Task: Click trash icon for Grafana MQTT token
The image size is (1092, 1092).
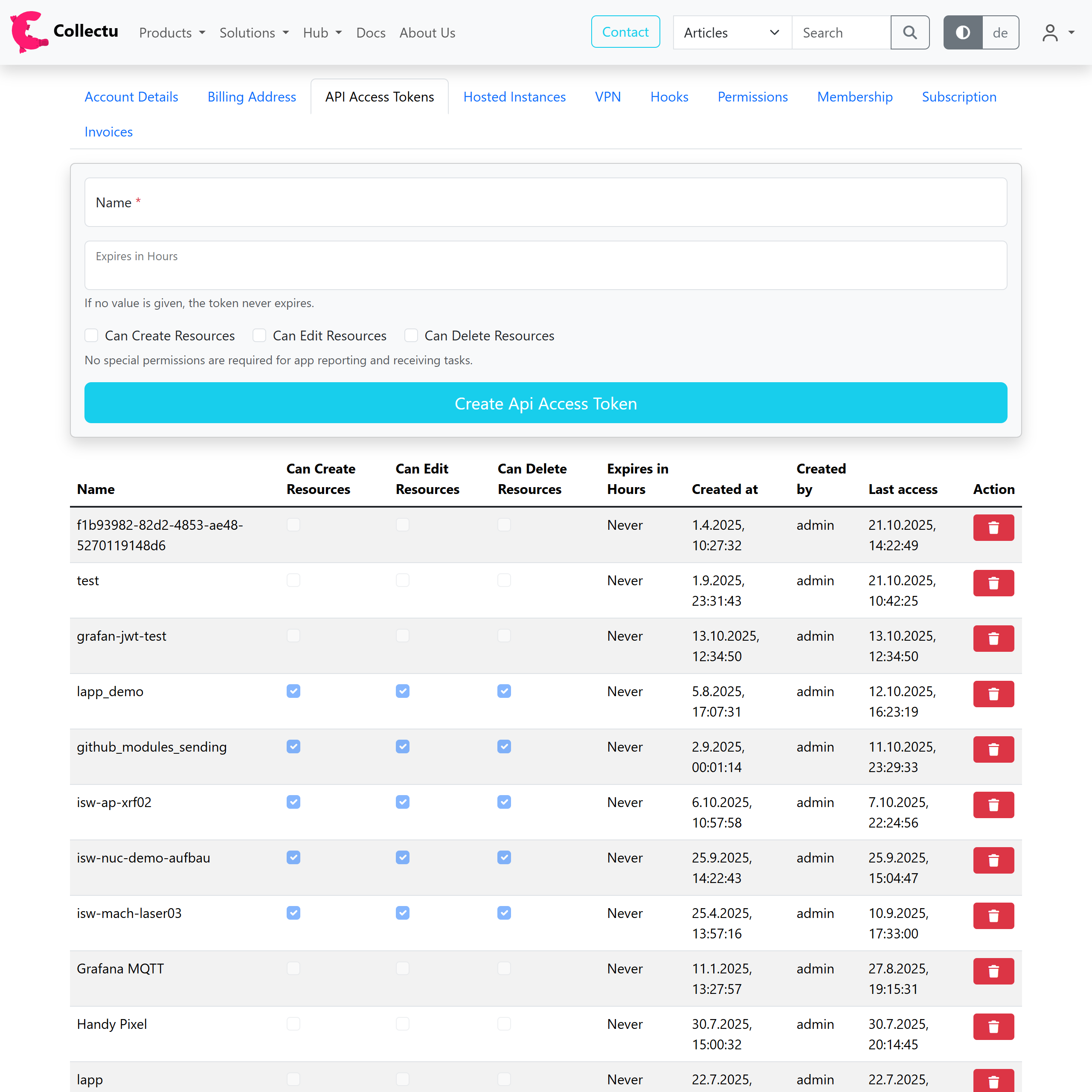Action: (993, 971)
